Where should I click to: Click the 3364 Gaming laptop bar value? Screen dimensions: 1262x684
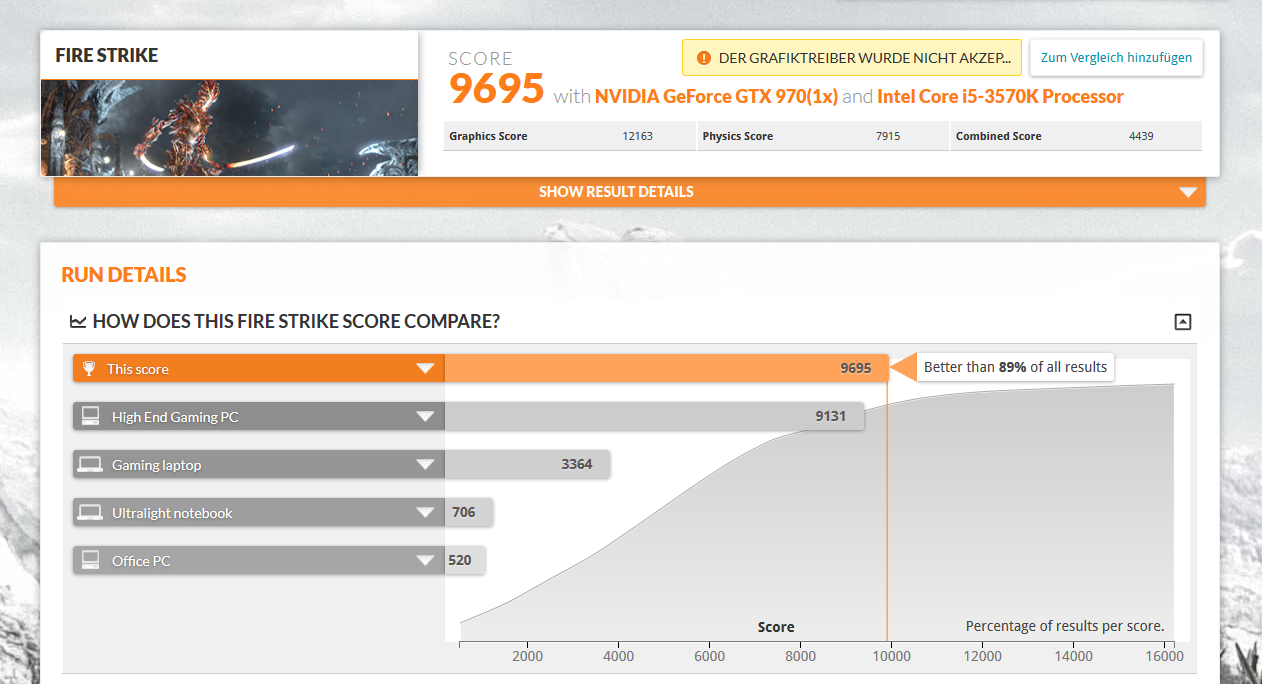[x=577, y=465]
